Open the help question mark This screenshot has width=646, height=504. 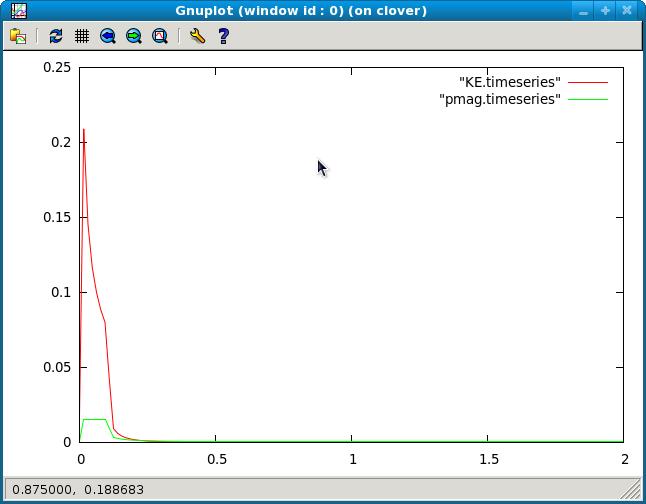coord(224,36)
